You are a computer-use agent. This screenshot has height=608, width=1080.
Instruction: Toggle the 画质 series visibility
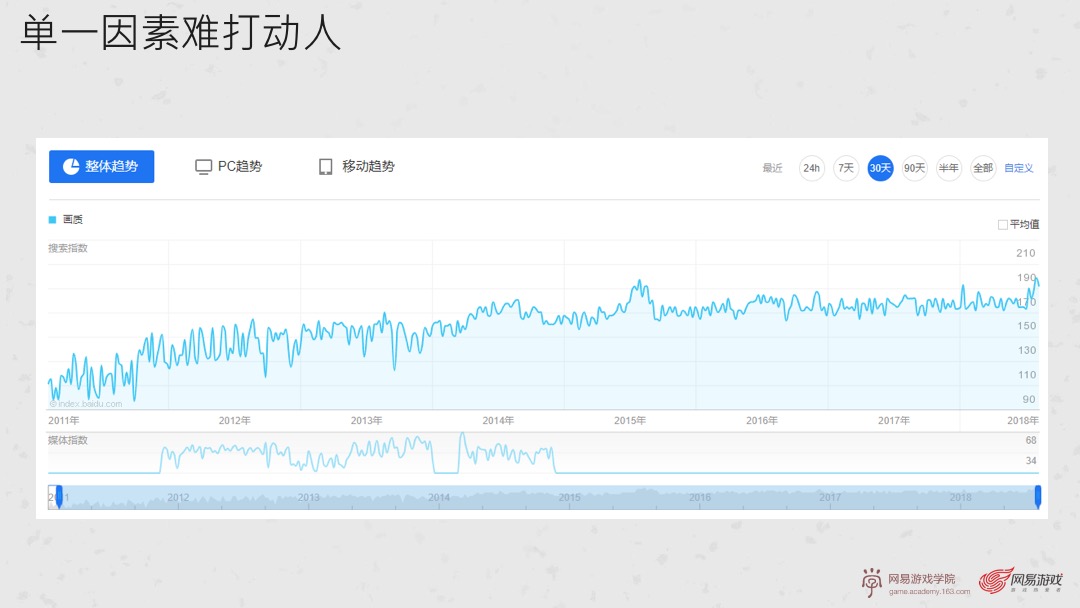(62, 219)
